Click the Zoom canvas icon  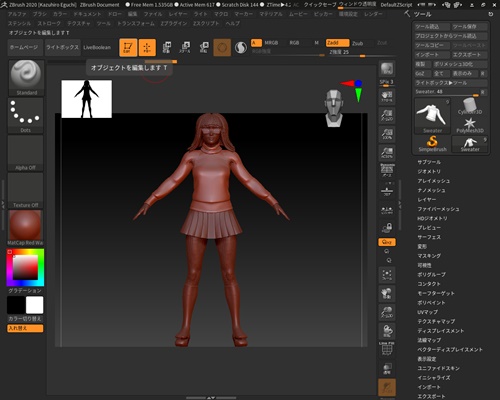click(x=387, y=115)
